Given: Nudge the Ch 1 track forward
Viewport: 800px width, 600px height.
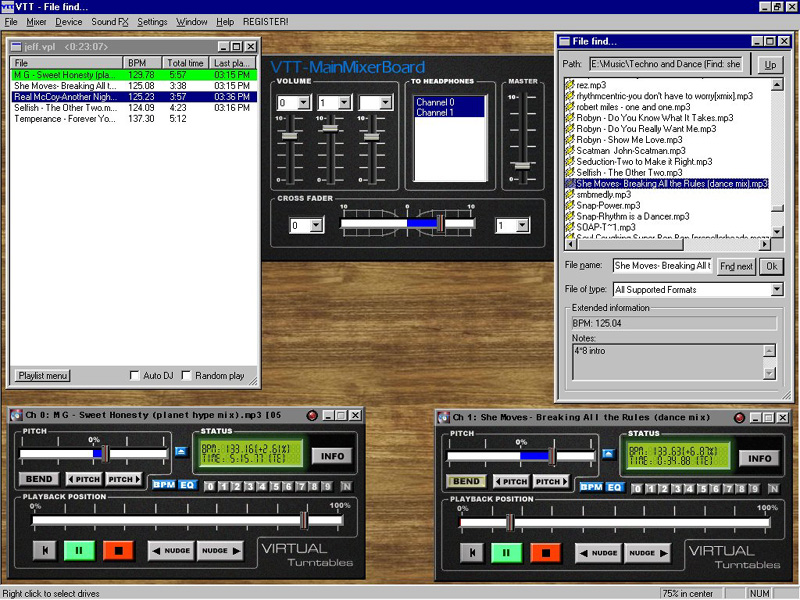Looking at the screenshot, I should (647, 553).
